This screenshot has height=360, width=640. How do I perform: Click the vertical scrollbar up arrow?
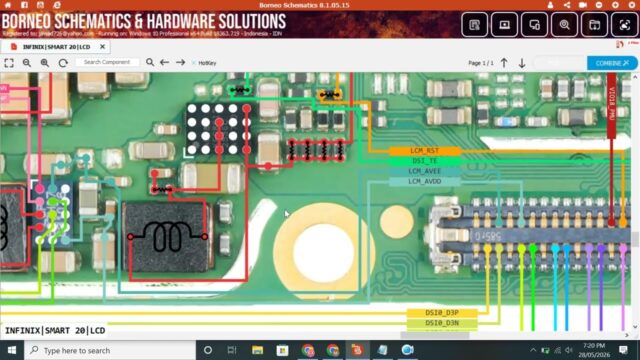pos(635,77)
